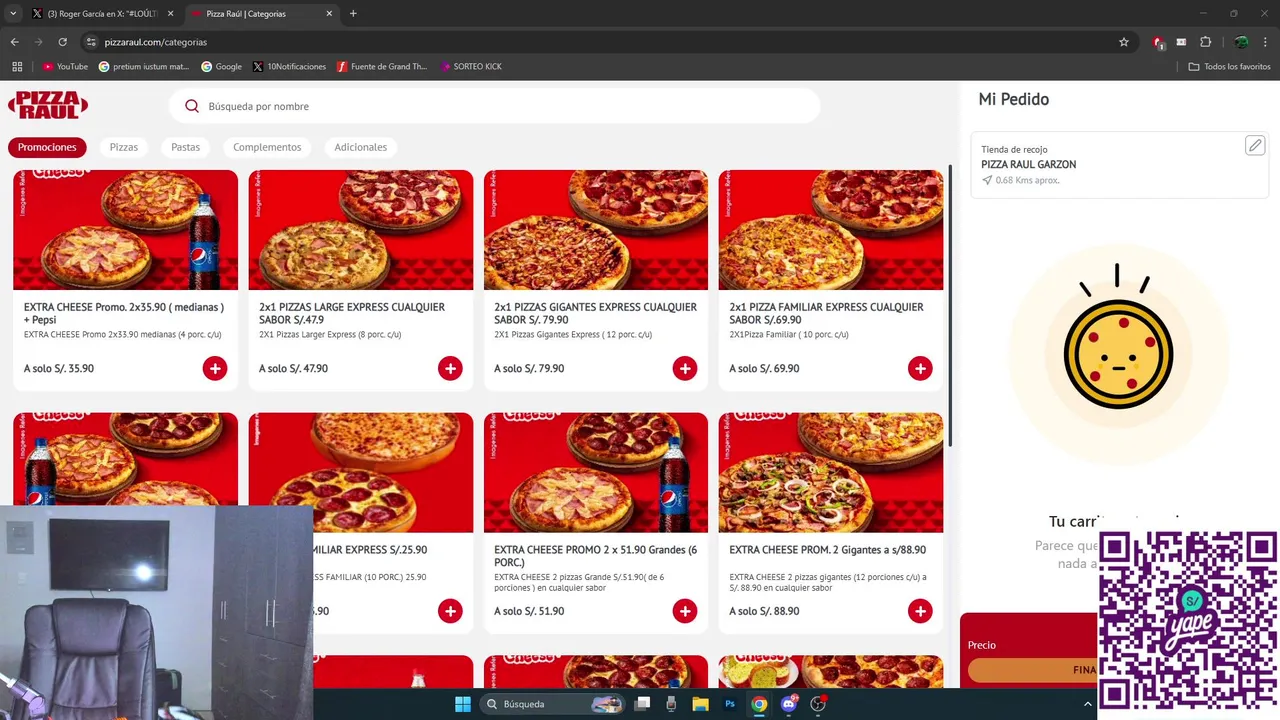Select the Pizzas category
This screenshot has width=1280, height=720.
124,147
